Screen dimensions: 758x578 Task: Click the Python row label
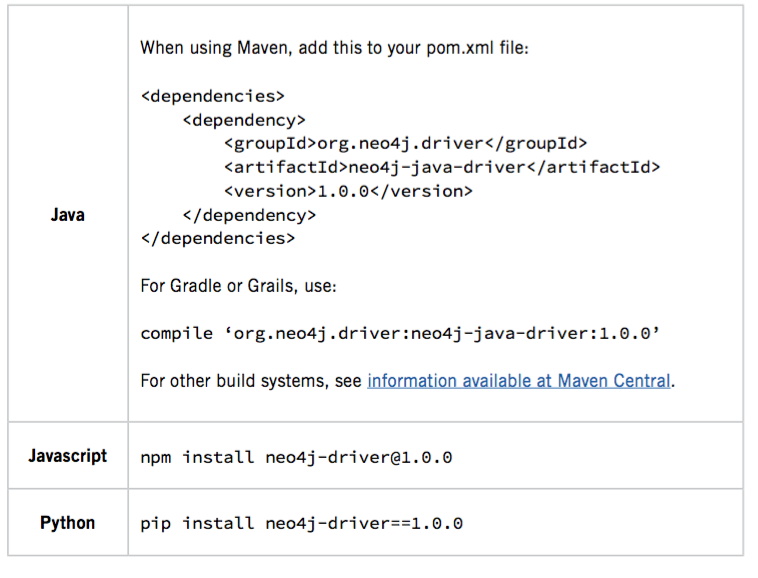67,523
